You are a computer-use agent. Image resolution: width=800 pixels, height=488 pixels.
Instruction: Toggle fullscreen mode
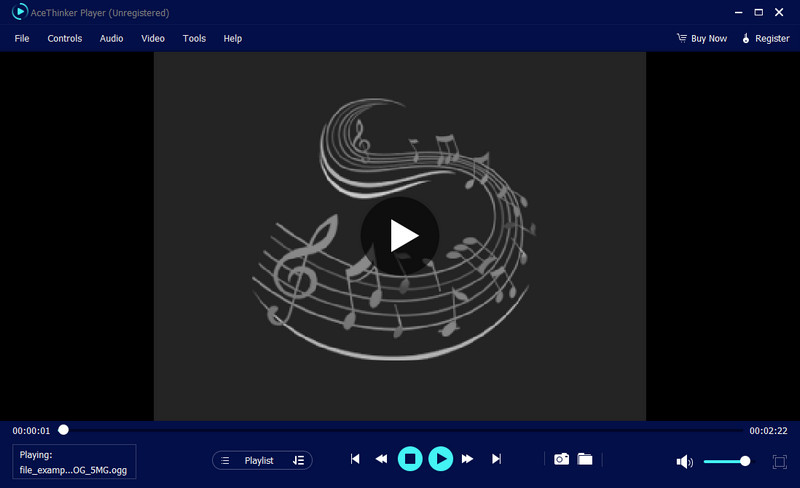780,461
